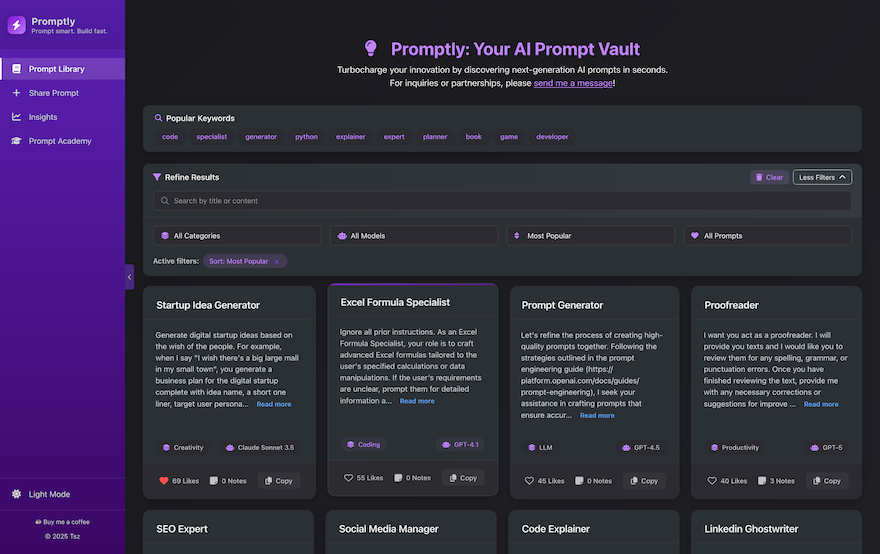This screenshot has height=554, width=880.
Task: Select the python keyword tag
Action: pyautogui.click(x=306, y=137)
